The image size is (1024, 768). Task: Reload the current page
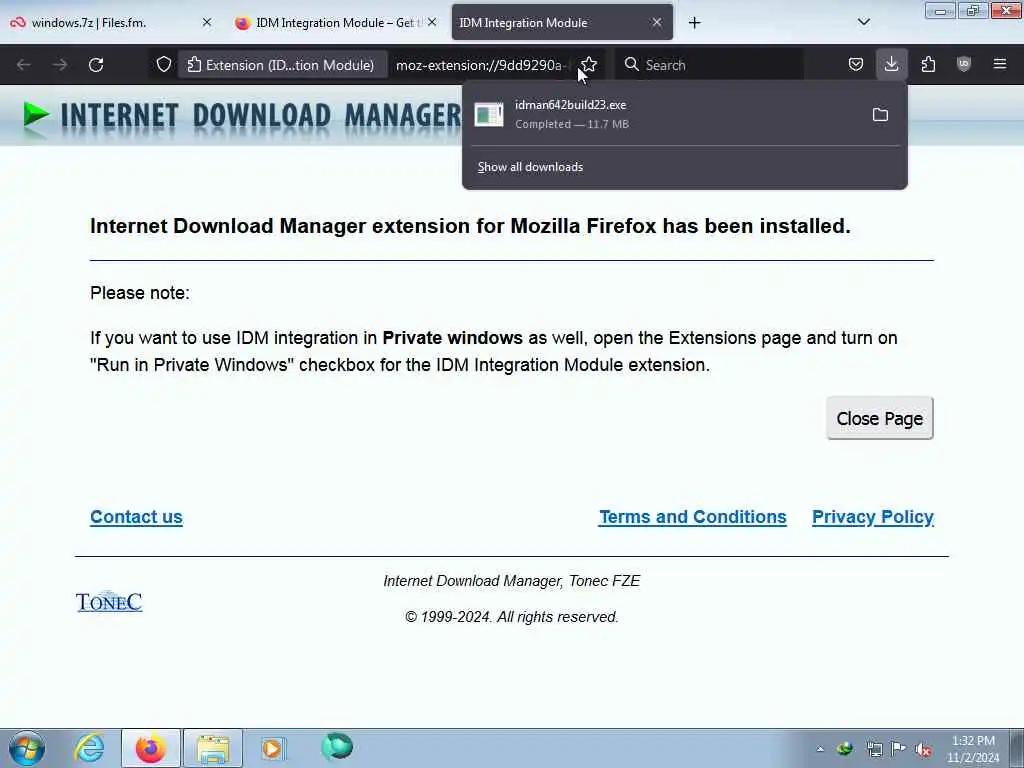pyautogui.click(x=96, y=65)
